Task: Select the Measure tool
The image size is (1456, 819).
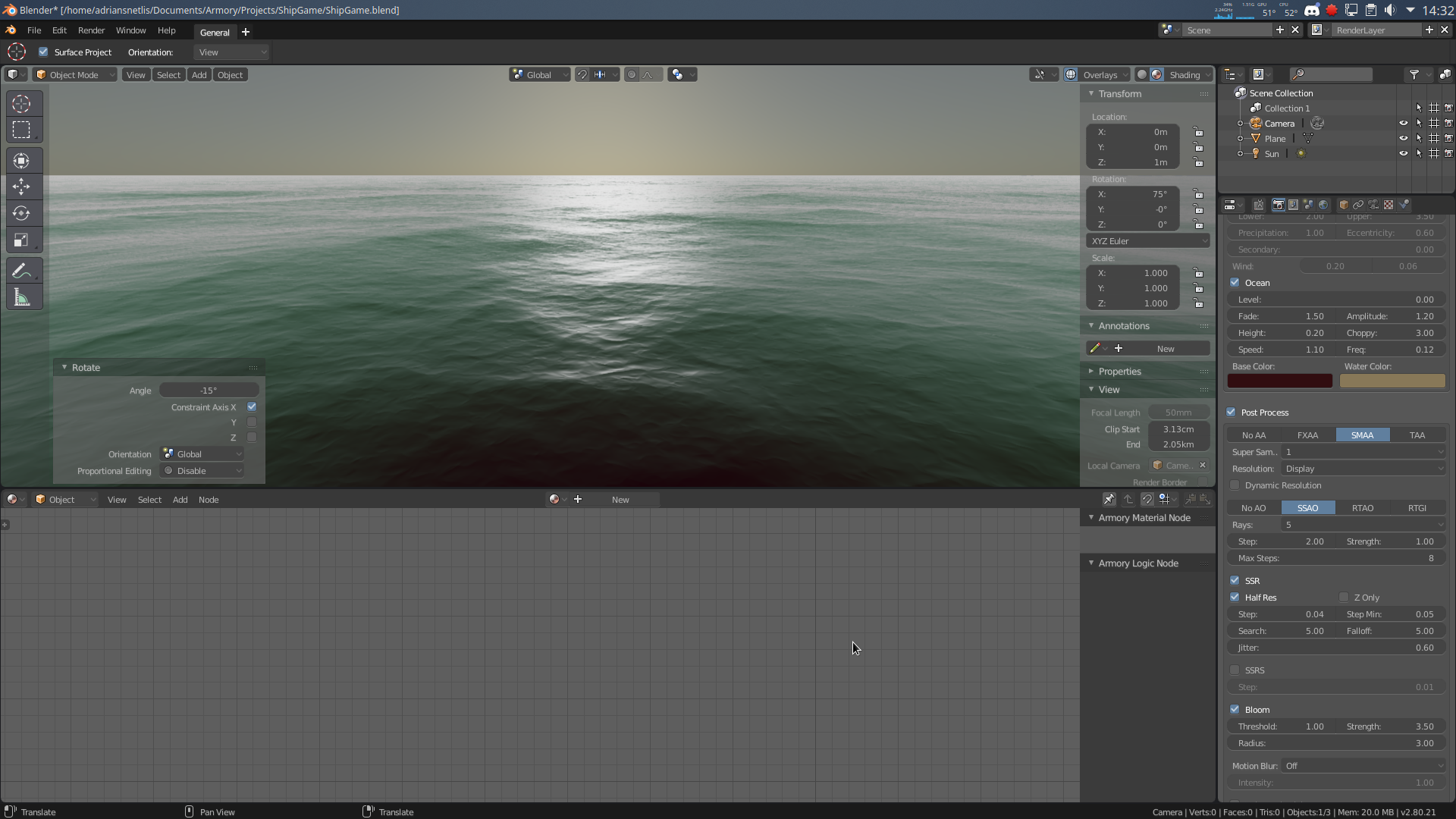Action: [22, 297]
